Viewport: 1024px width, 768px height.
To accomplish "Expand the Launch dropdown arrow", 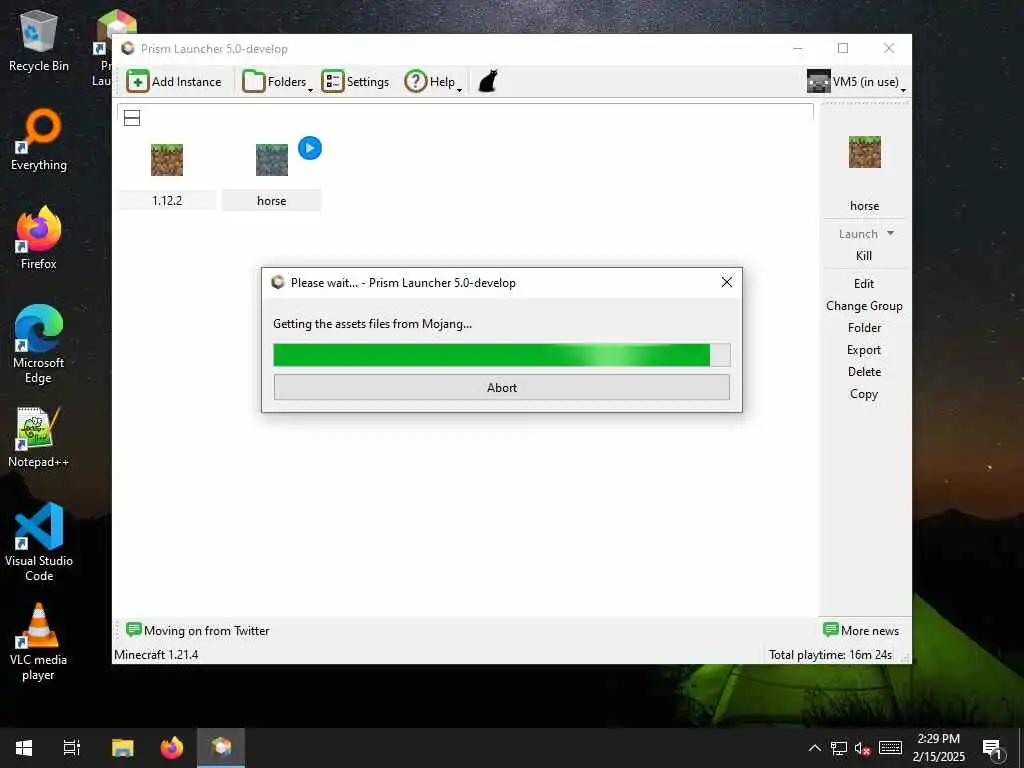I will pos(890,233).
